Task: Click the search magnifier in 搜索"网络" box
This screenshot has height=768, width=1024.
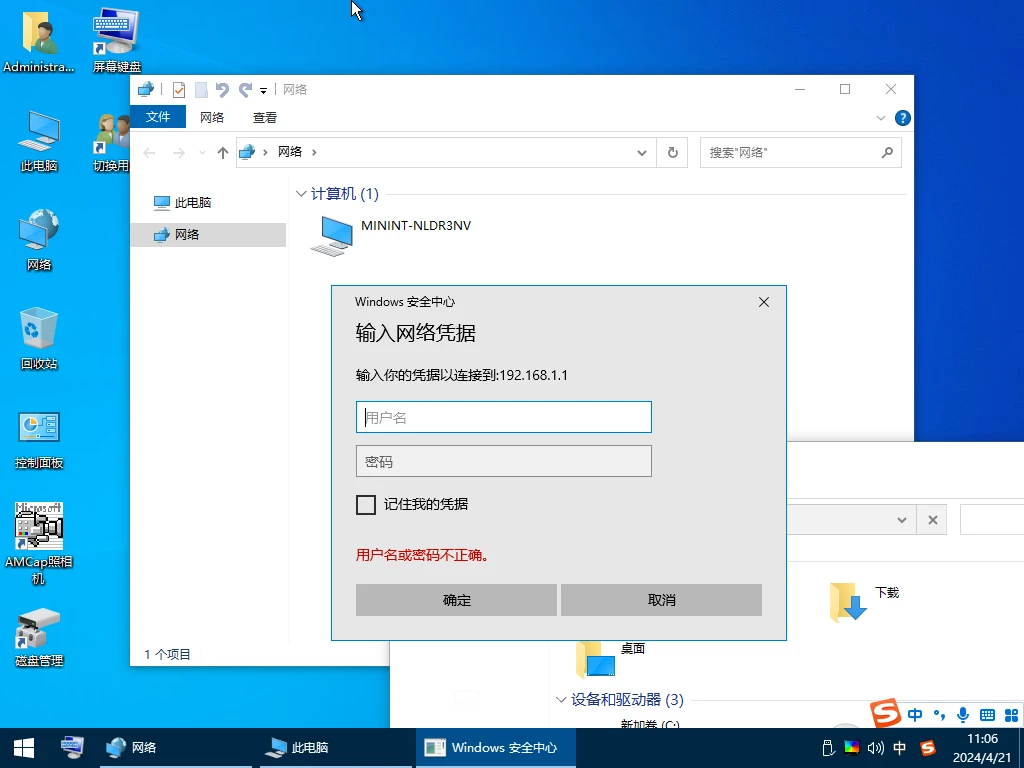Action: tap(887, 152)
